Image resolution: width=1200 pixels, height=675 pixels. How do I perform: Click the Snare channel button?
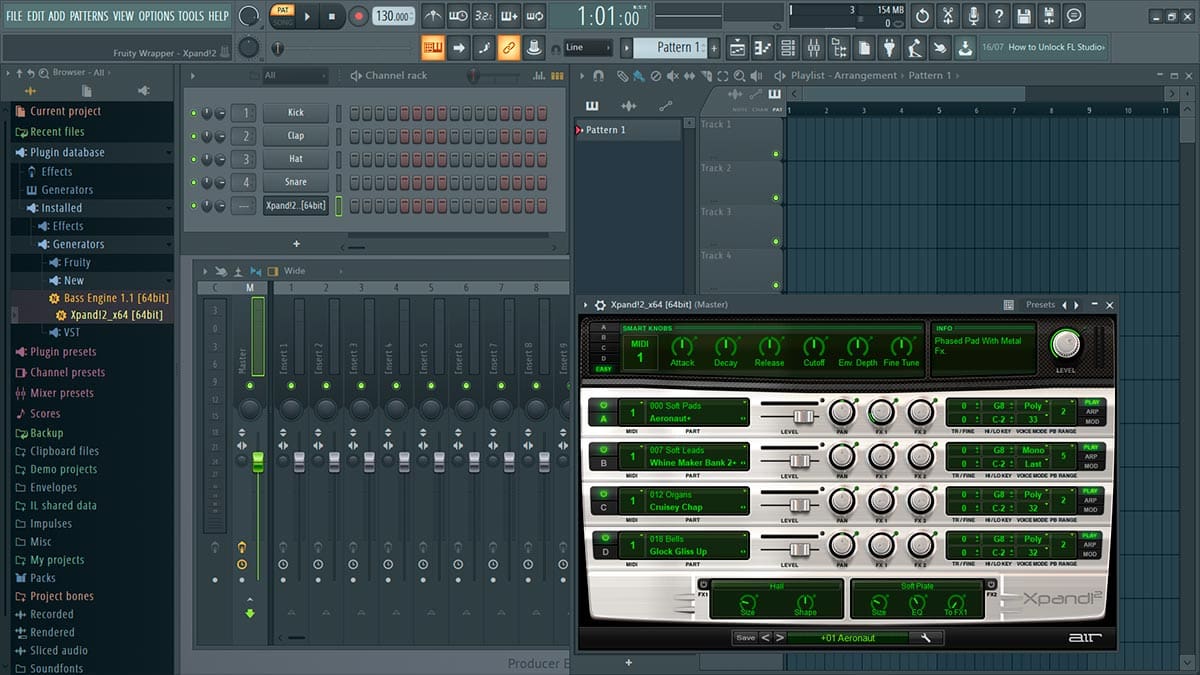coord(296,182)
